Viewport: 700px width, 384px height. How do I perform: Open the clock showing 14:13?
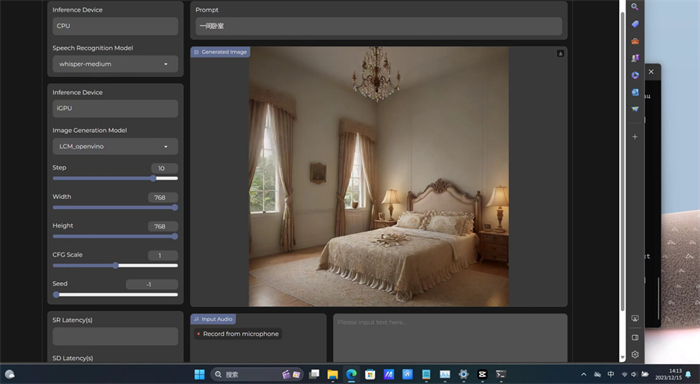click(669, 374)
